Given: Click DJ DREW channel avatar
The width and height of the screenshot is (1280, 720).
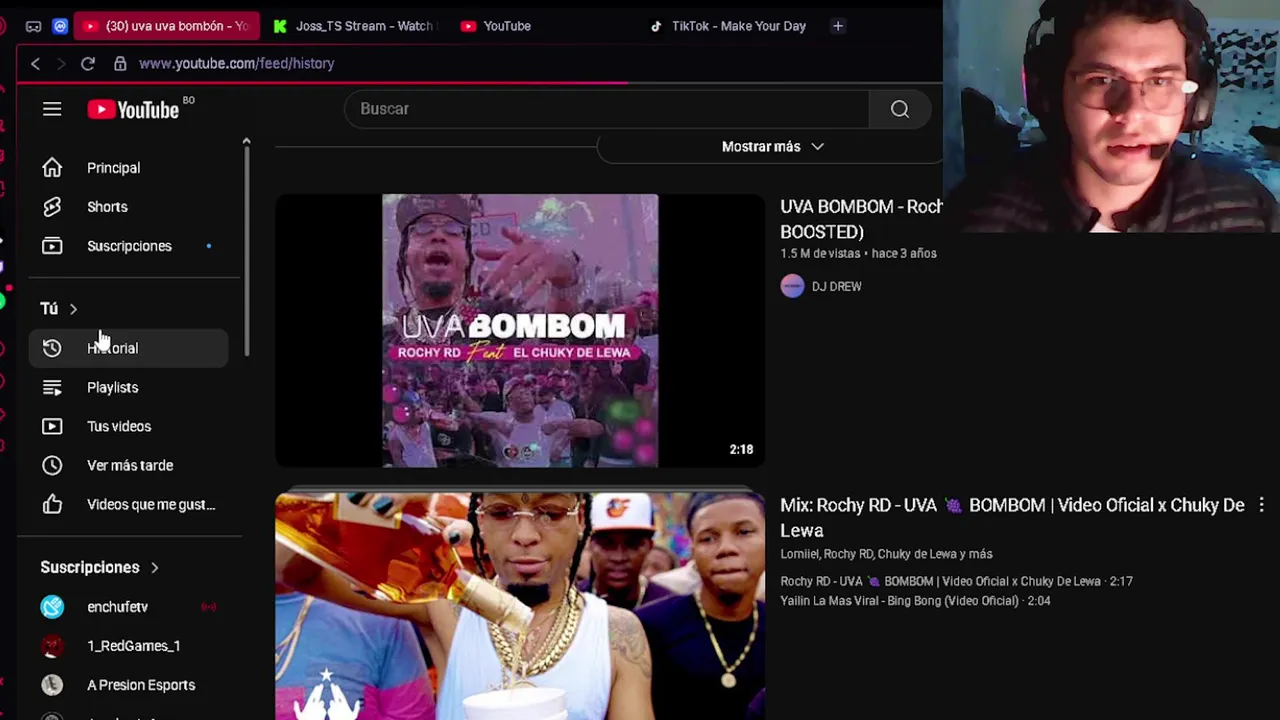Looking at the screenshot, I should click(792, 287).
